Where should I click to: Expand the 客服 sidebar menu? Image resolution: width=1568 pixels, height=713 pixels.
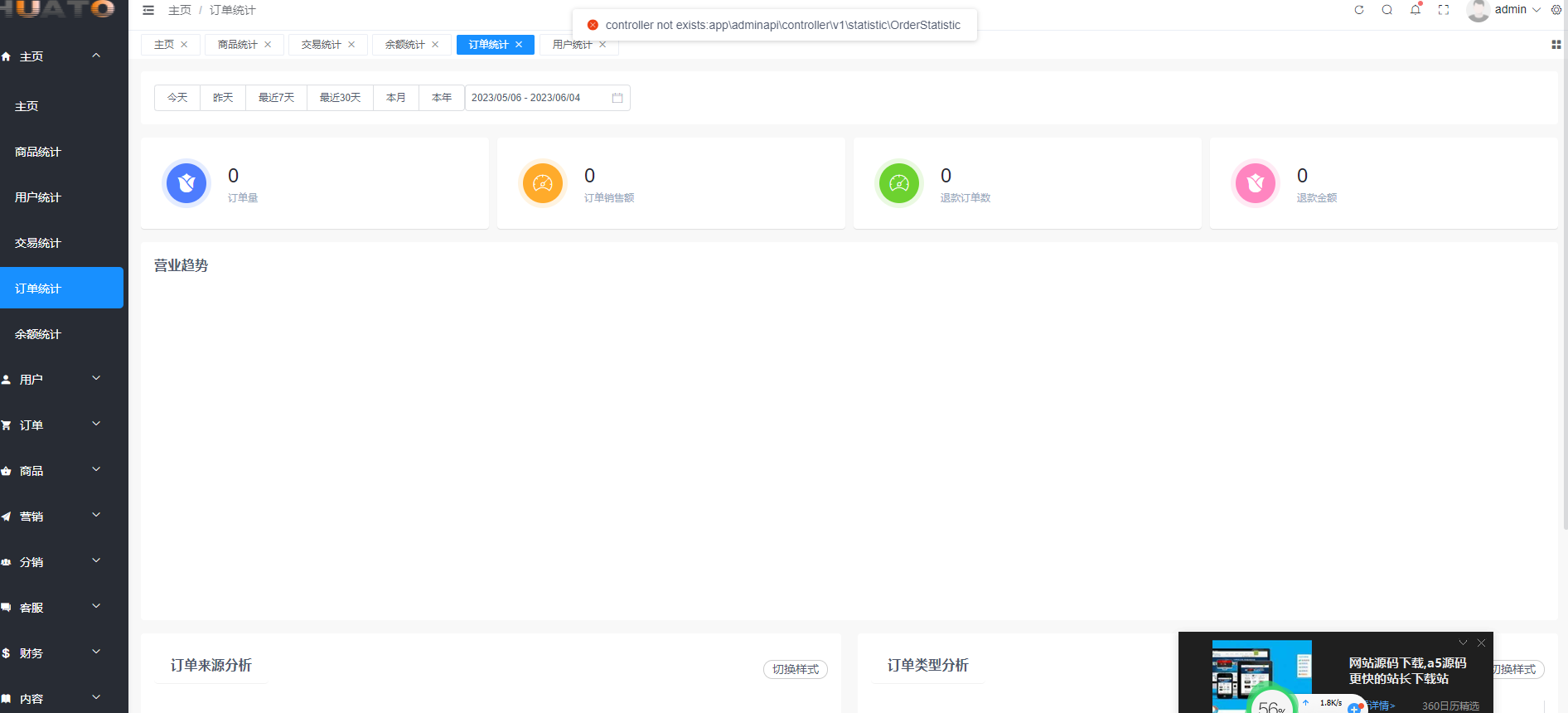96,606
